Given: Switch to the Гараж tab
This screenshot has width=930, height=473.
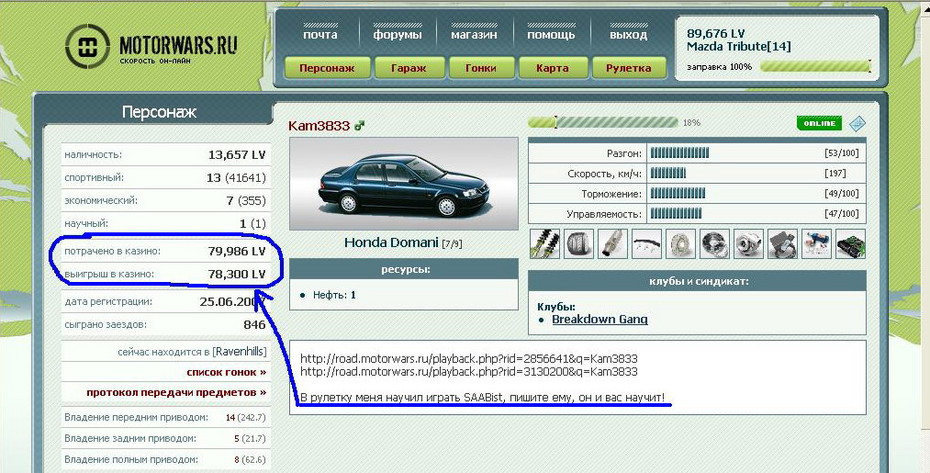Looking at the screenshot, I should (x=409, y=68).
